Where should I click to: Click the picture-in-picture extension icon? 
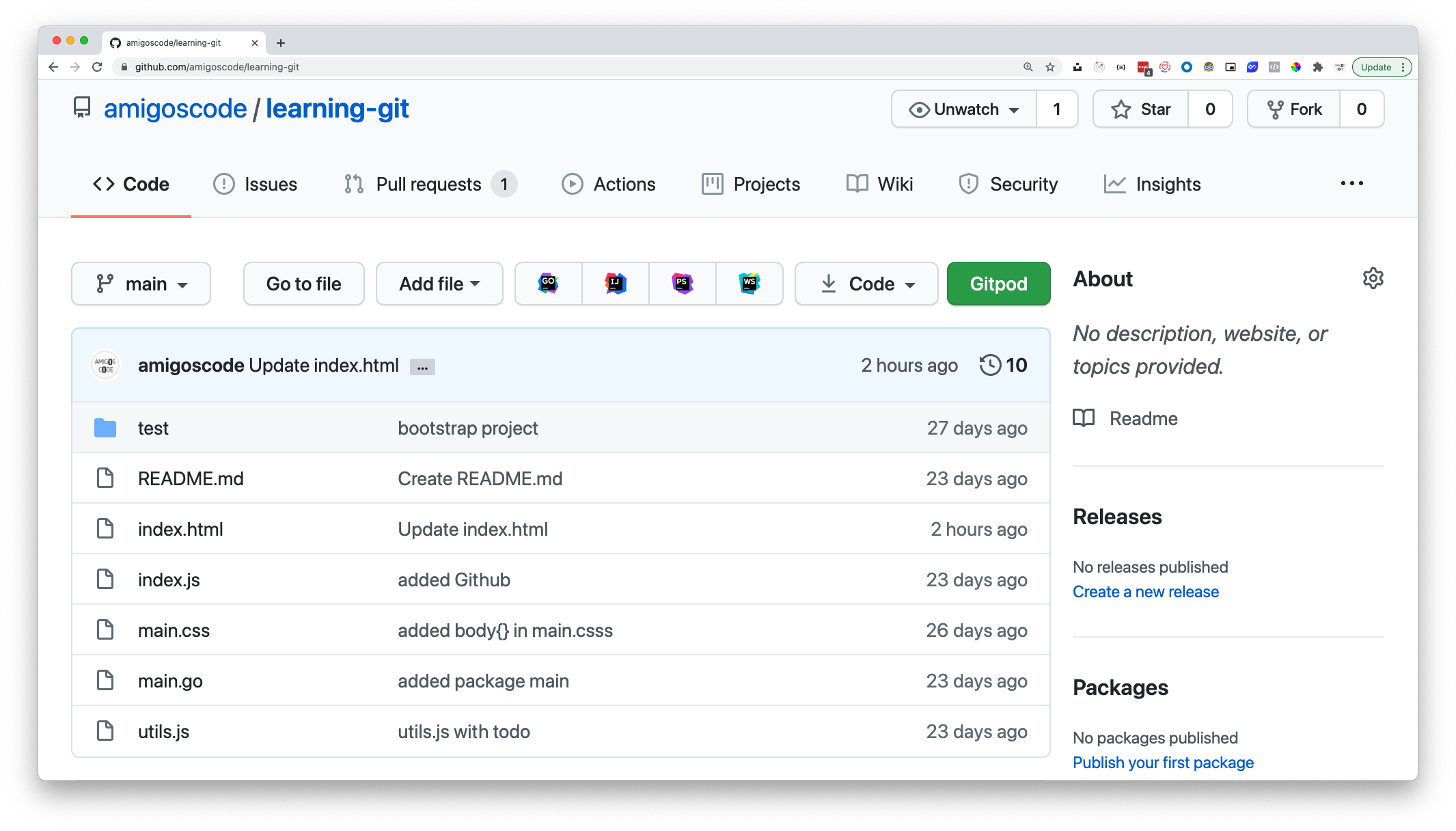(x=1231, y=67)
